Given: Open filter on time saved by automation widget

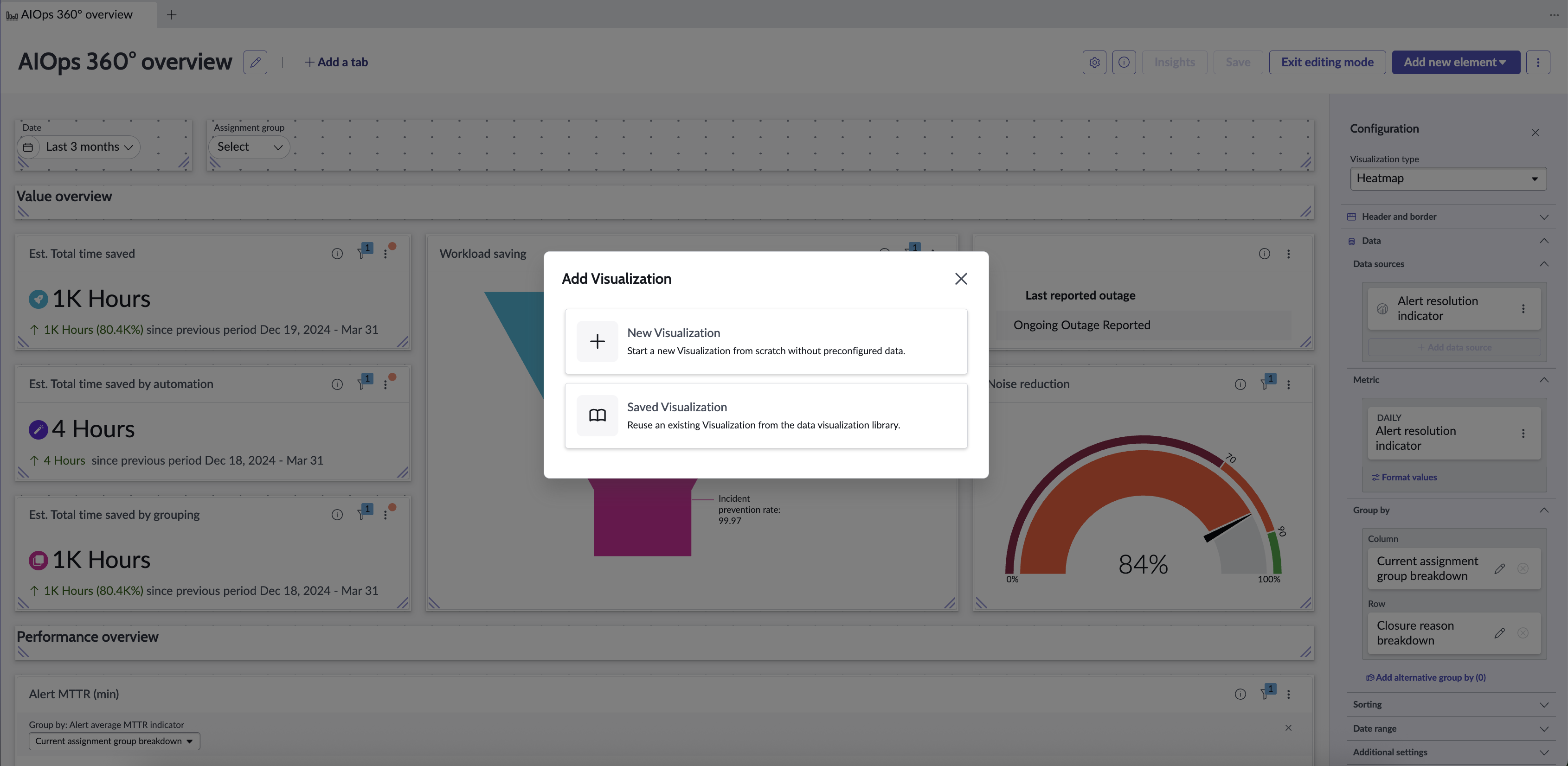Looking at the screenshot, I should click(364, 382).
